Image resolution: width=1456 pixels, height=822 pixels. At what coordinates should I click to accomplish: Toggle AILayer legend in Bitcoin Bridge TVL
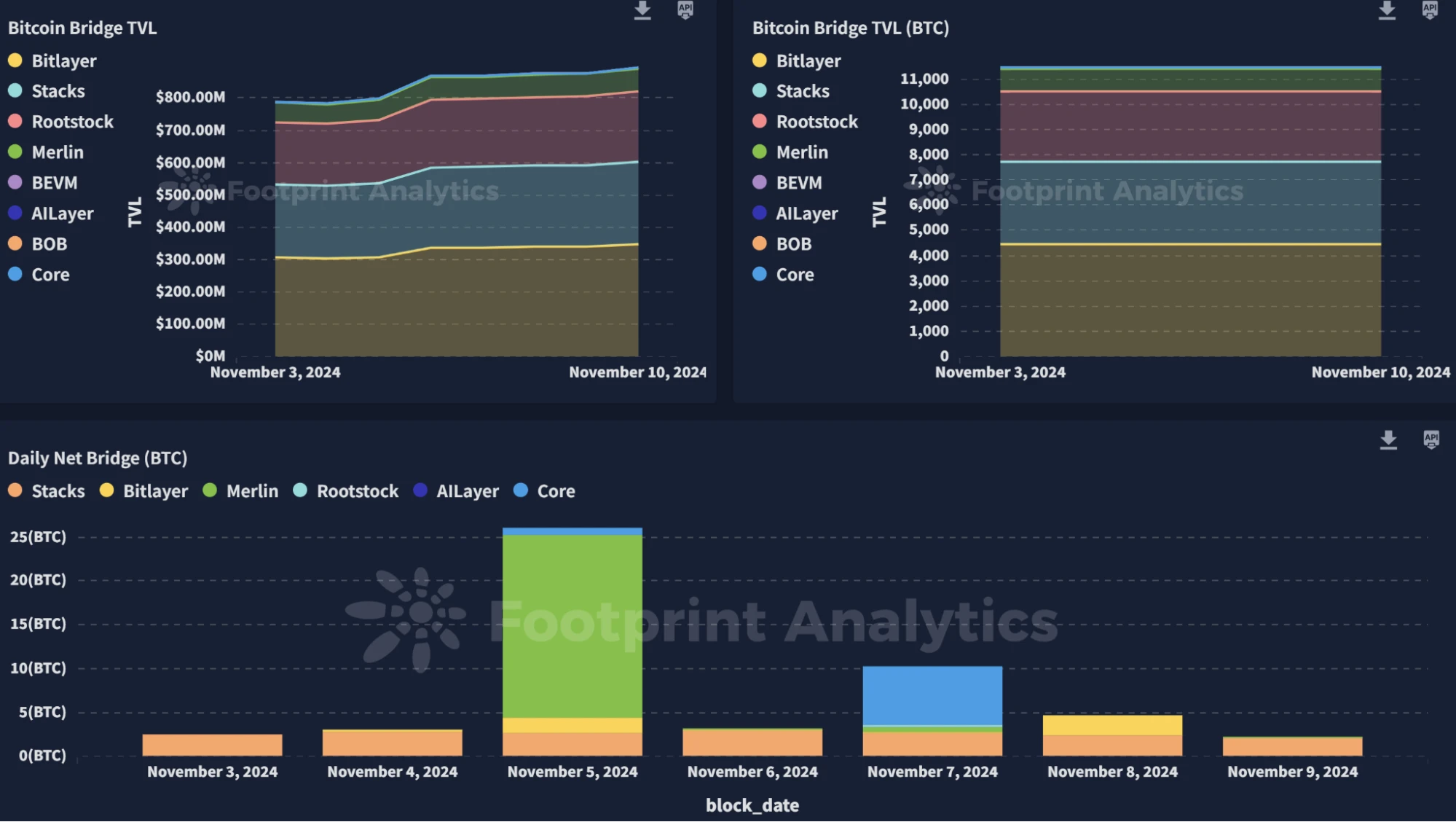coord(51,214)
